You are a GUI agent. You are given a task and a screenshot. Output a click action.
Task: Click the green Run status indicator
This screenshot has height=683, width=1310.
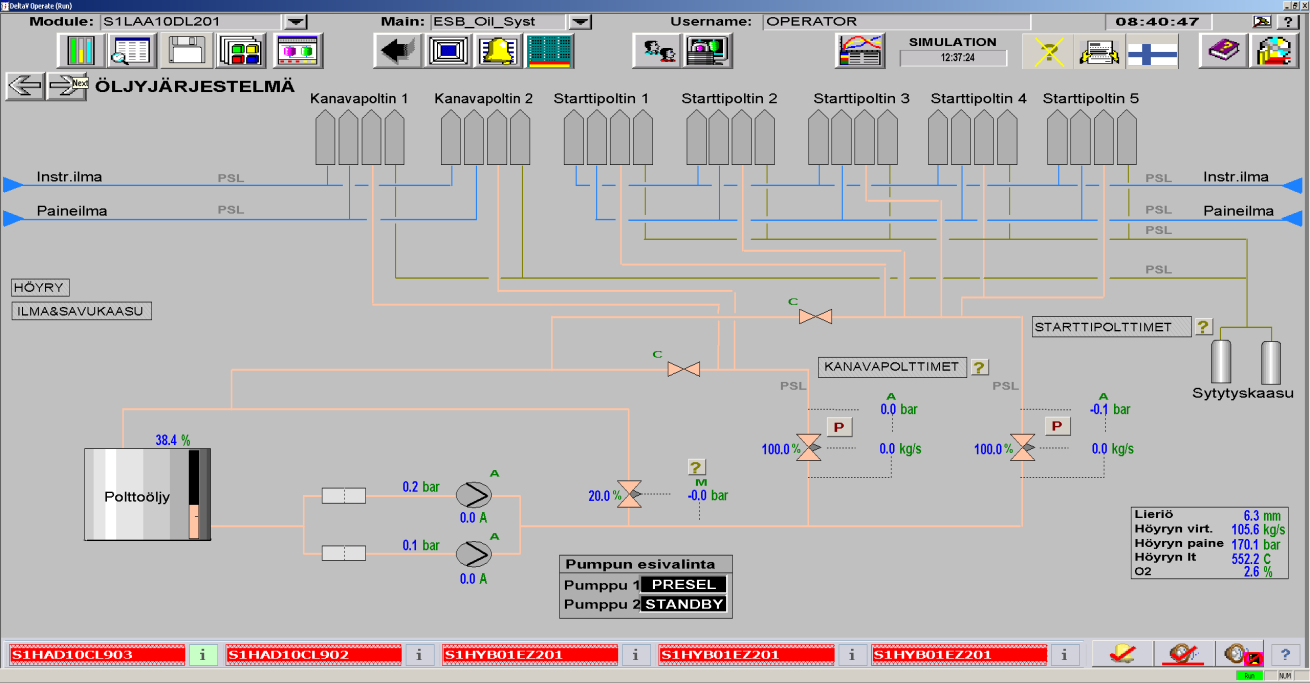tap(1249, 677)
